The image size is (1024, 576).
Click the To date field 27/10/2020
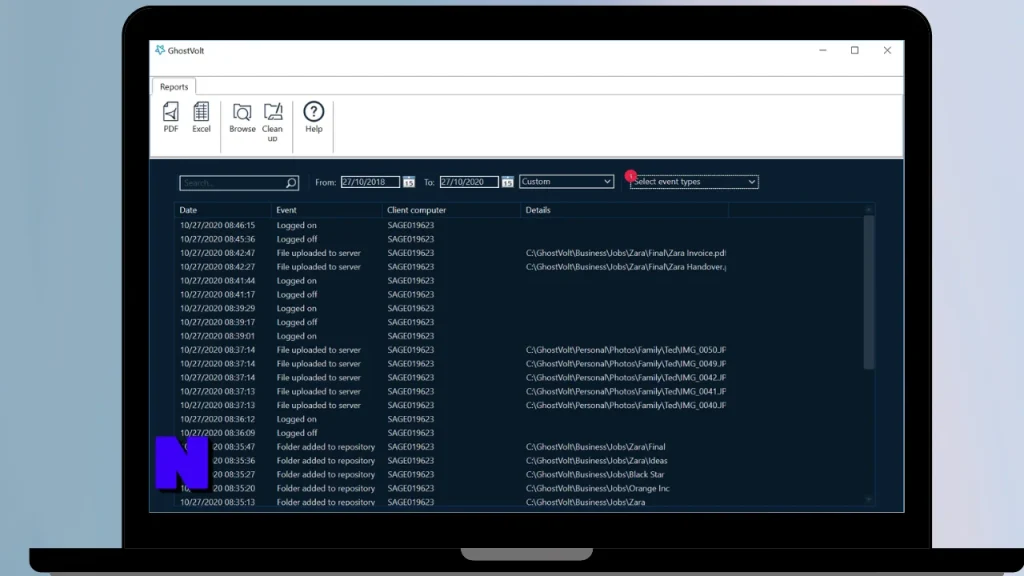[468, 182]
